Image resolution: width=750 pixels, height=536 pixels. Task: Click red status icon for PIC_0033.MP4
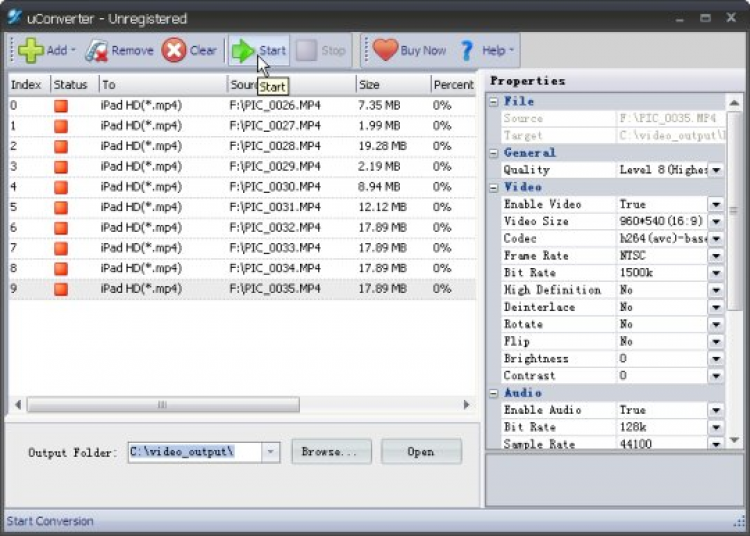[x=61, y=248]
